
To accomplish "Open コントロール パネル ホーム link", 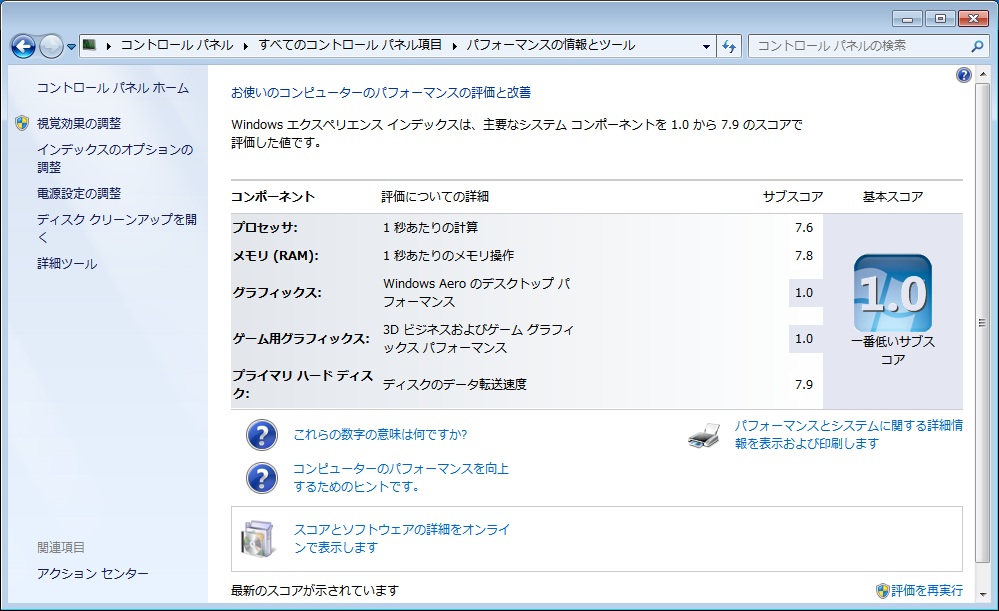I will coord(113,88).
